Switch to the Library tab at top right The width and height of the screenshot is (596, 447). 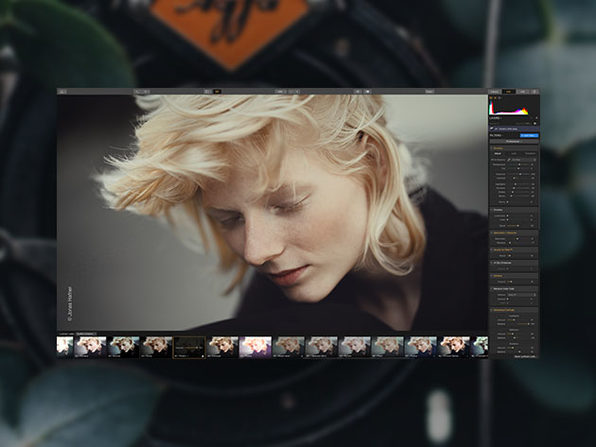(495, 92)
